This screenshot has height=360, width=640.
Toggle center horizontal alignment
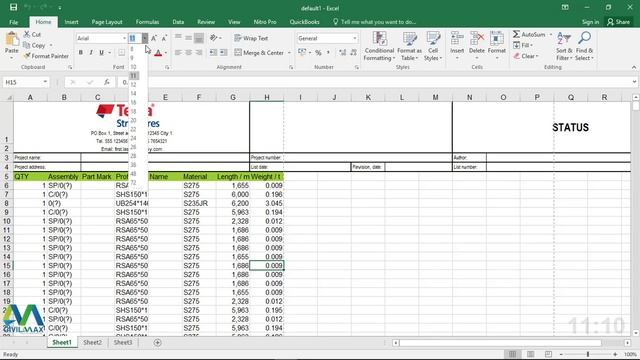click(x=189, y=53)
